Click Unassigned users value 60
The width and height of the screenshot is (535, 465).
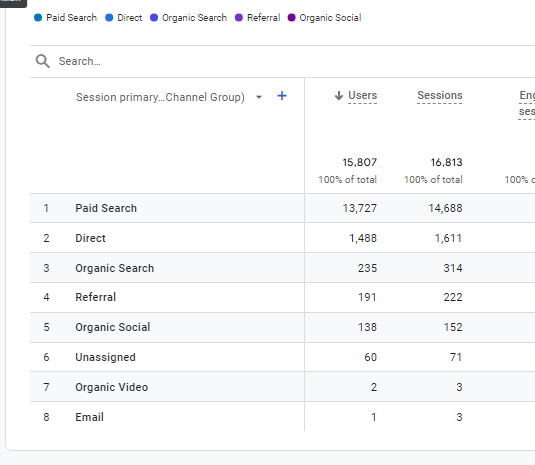pos(371,357)
